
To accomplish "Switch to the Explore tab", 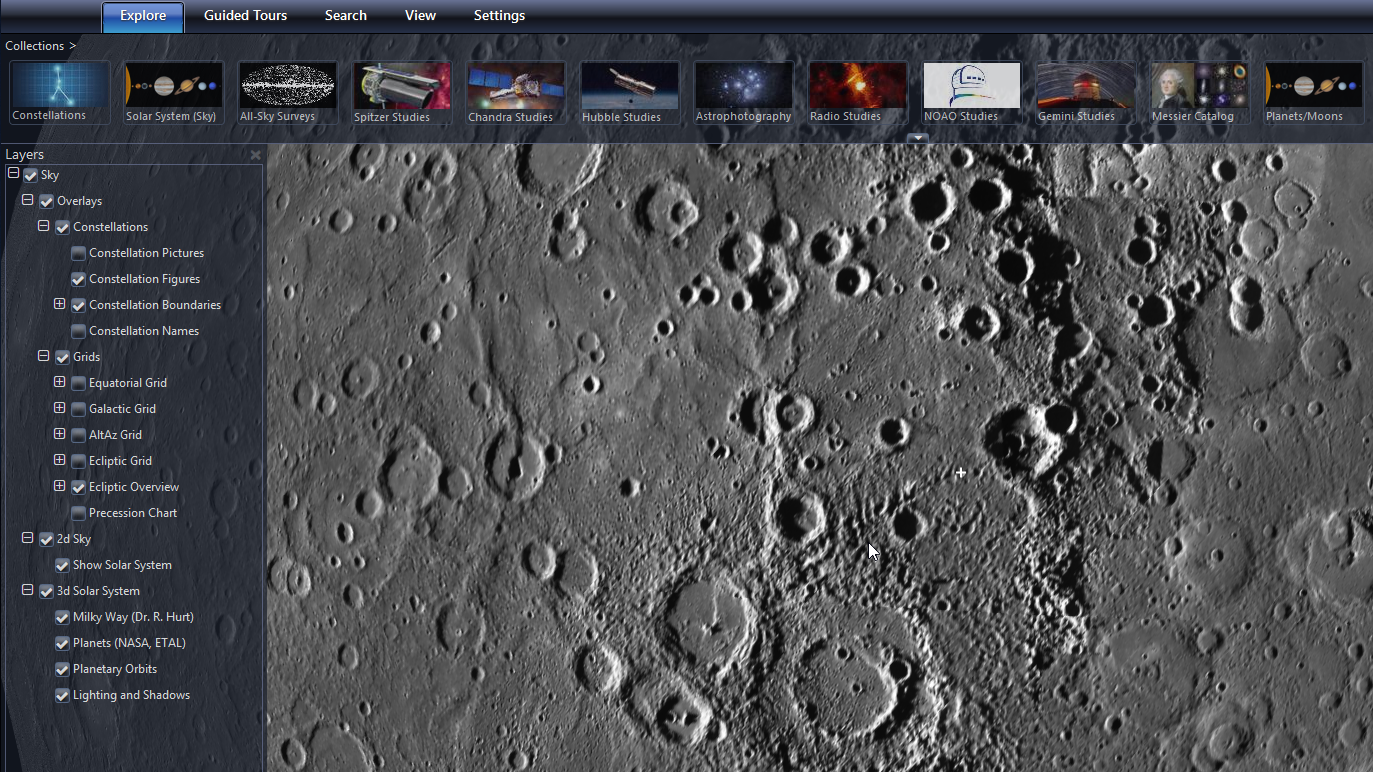I will coord(143,16).
